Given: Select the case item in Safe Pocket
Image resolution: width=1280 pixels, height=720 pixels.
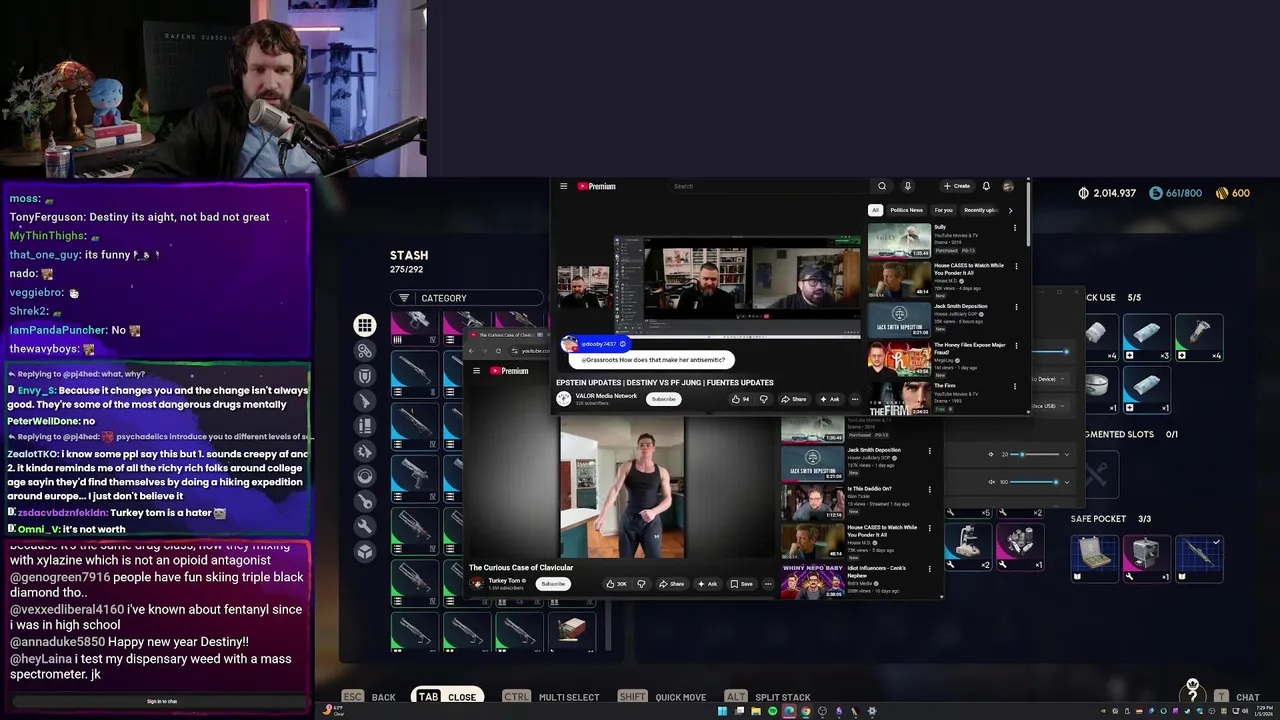Looking at the screenshot, I should click(x=1094, y=558).
